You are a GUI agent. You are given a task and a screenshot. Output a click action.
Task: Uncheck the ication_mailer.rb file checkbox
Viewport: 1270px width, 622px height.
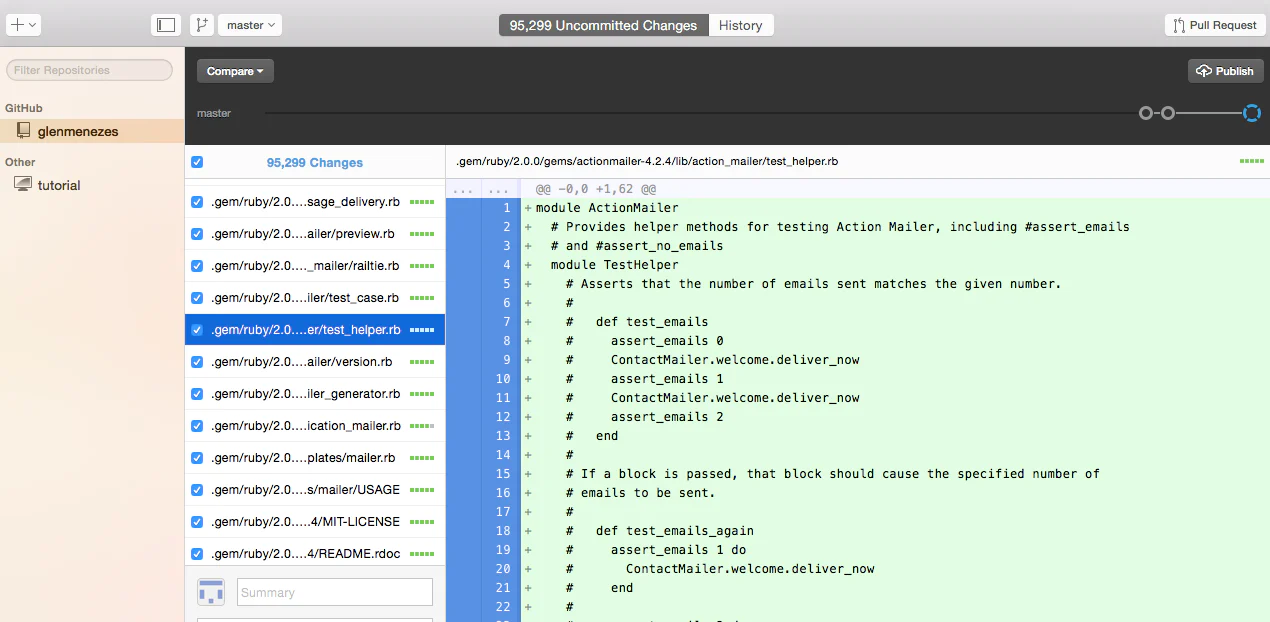pos(197,426)
